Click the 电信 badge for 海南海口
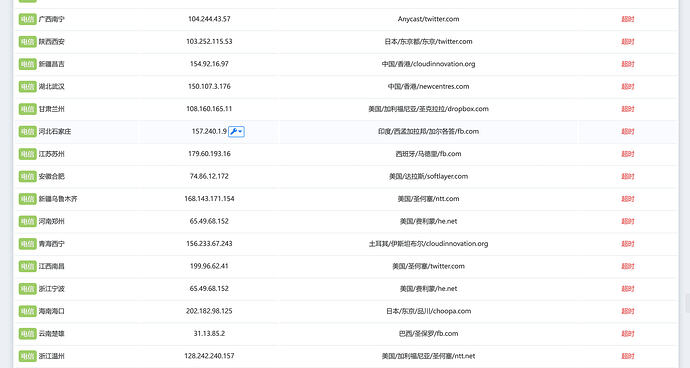The width and height of the screenshot is (690, 368). [x=27, y=311]
